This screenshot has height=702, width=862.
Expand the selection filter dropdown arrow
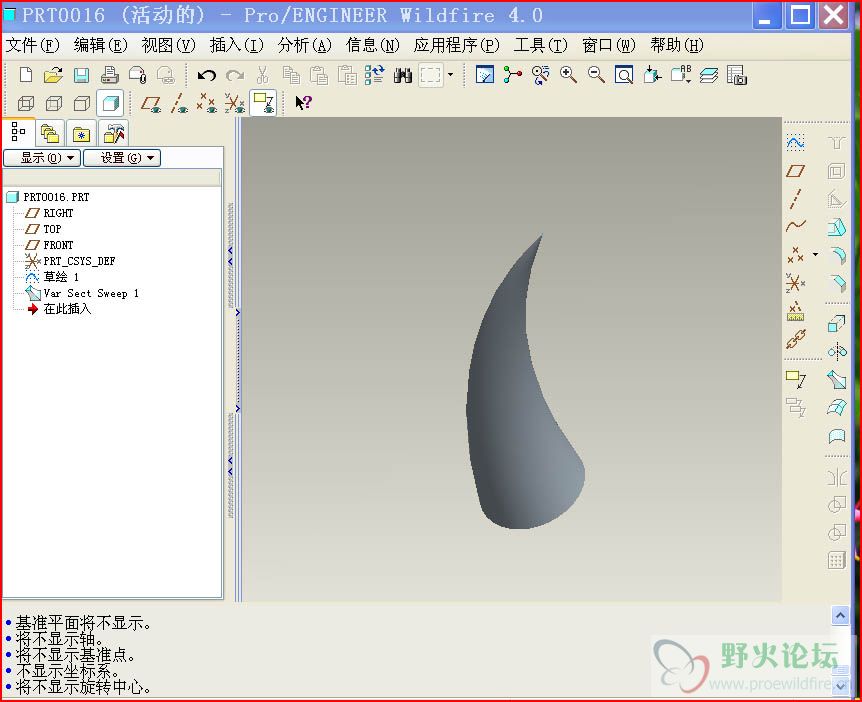pyautogui.click(x=451, y=75)
